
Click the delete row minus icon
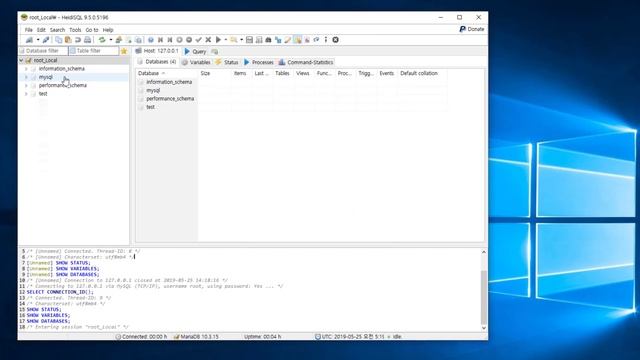click(x=189, y=40)
